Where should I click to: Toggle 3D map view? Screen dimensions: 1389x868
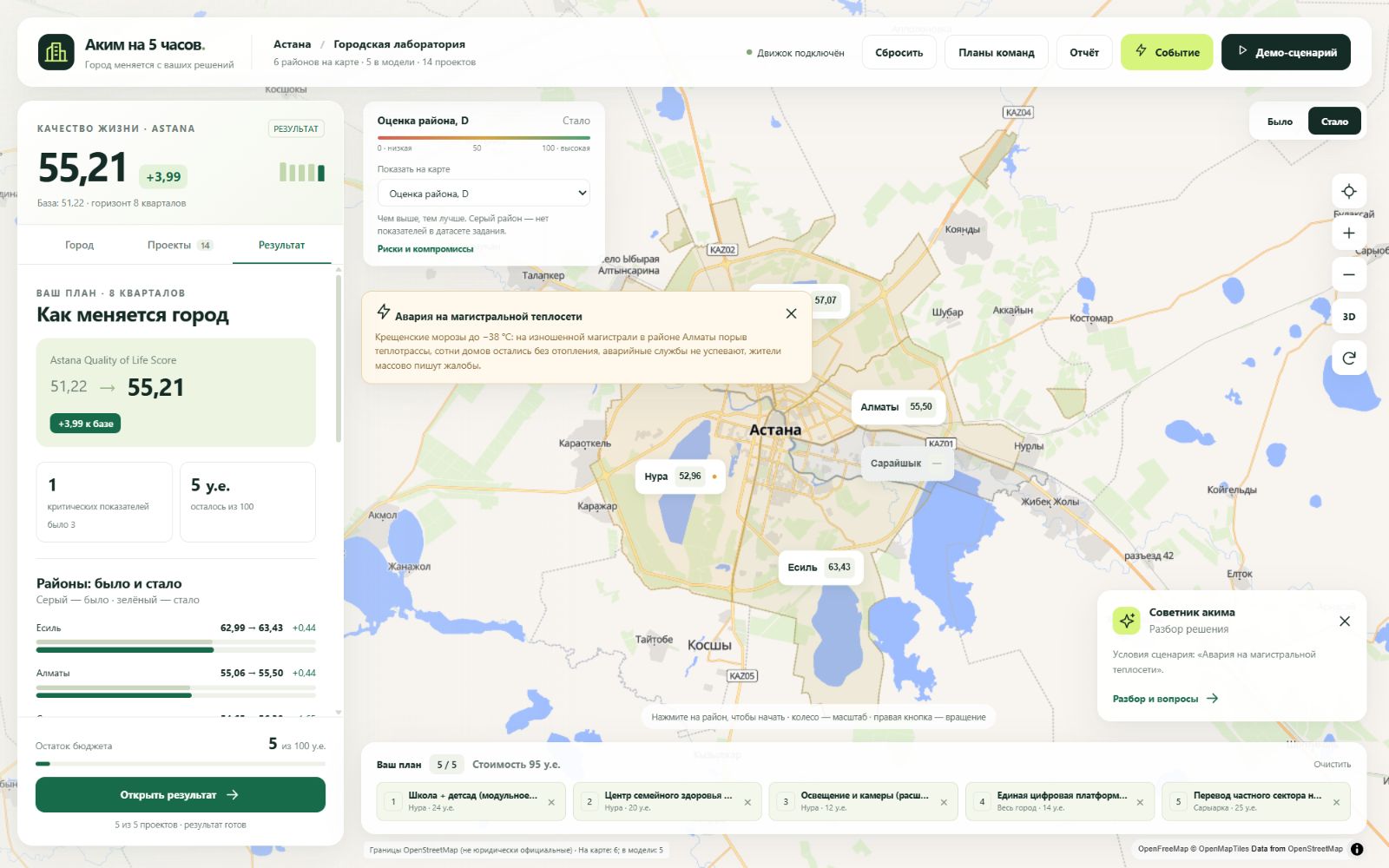[1349, 316]
